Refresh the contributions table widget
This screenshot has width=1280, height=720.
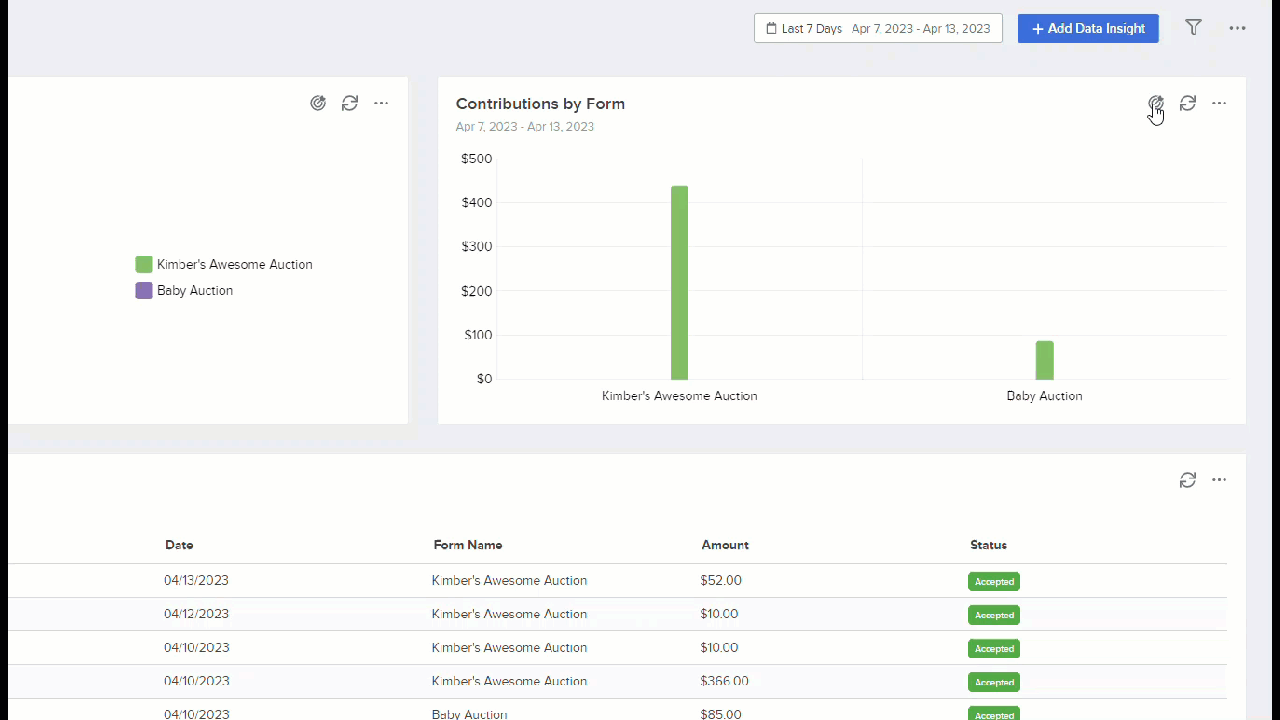(1188, 480)
